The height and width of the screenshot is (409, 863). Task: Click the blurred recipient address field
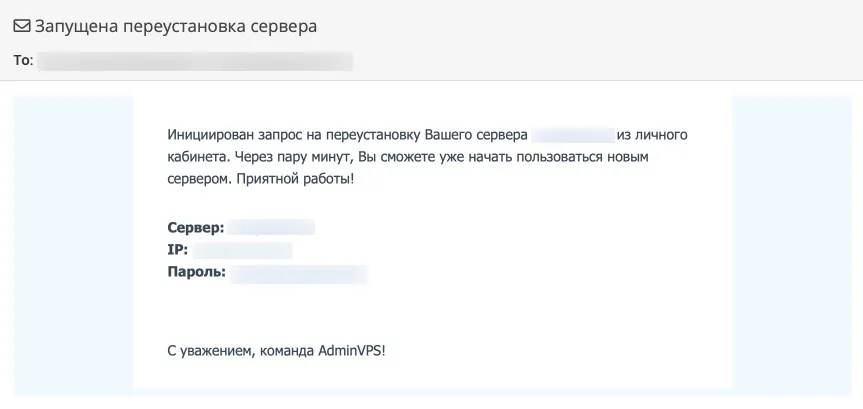pyautogui.click(x=195, y=61)
